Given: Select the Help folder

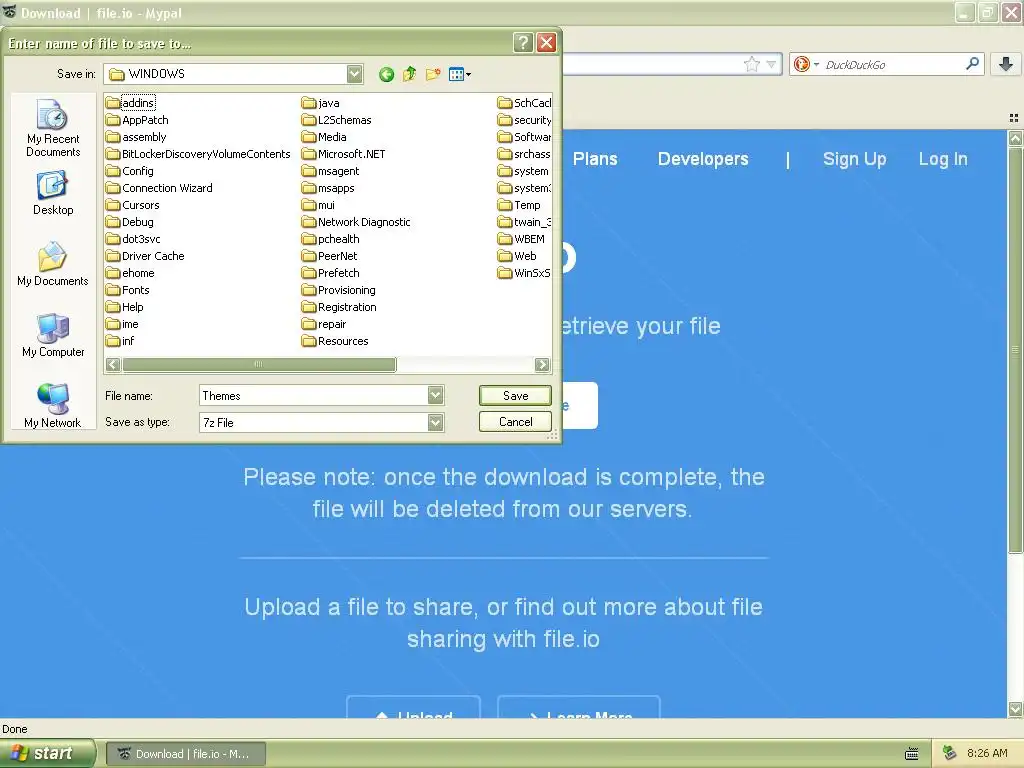Looking at the screenshot, I should (125, 306).
